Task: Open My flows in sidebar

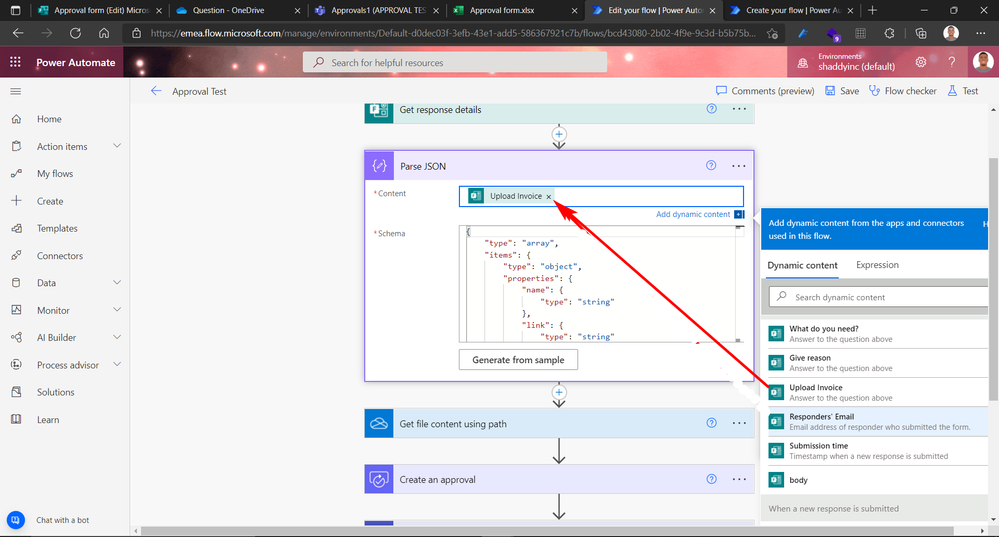Action: [55, 173]
